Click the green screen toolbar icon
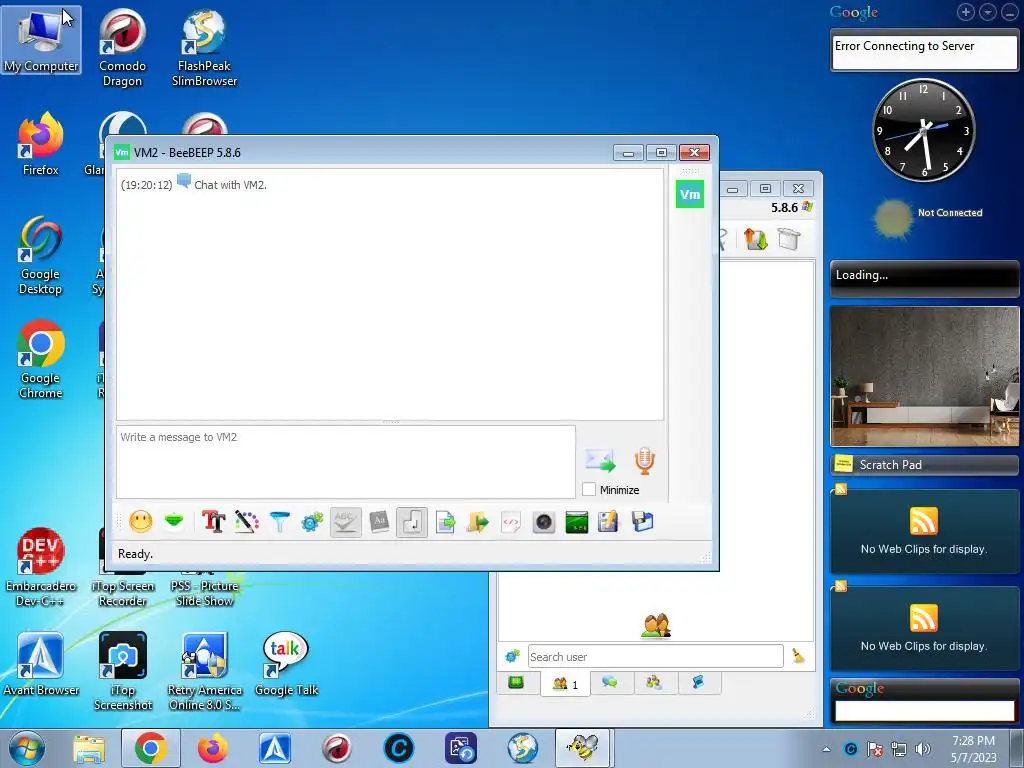 coord(577,522)
